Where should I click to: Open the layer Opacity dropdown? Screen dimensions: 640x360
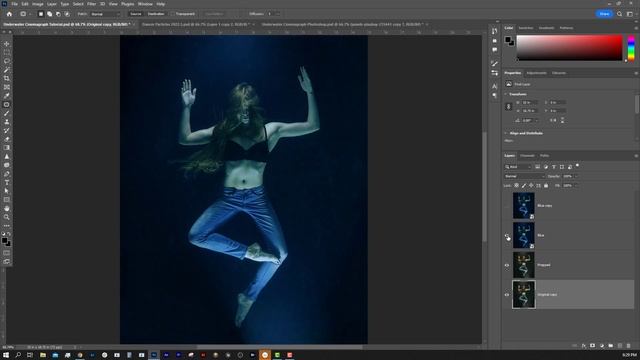(576, 176)
